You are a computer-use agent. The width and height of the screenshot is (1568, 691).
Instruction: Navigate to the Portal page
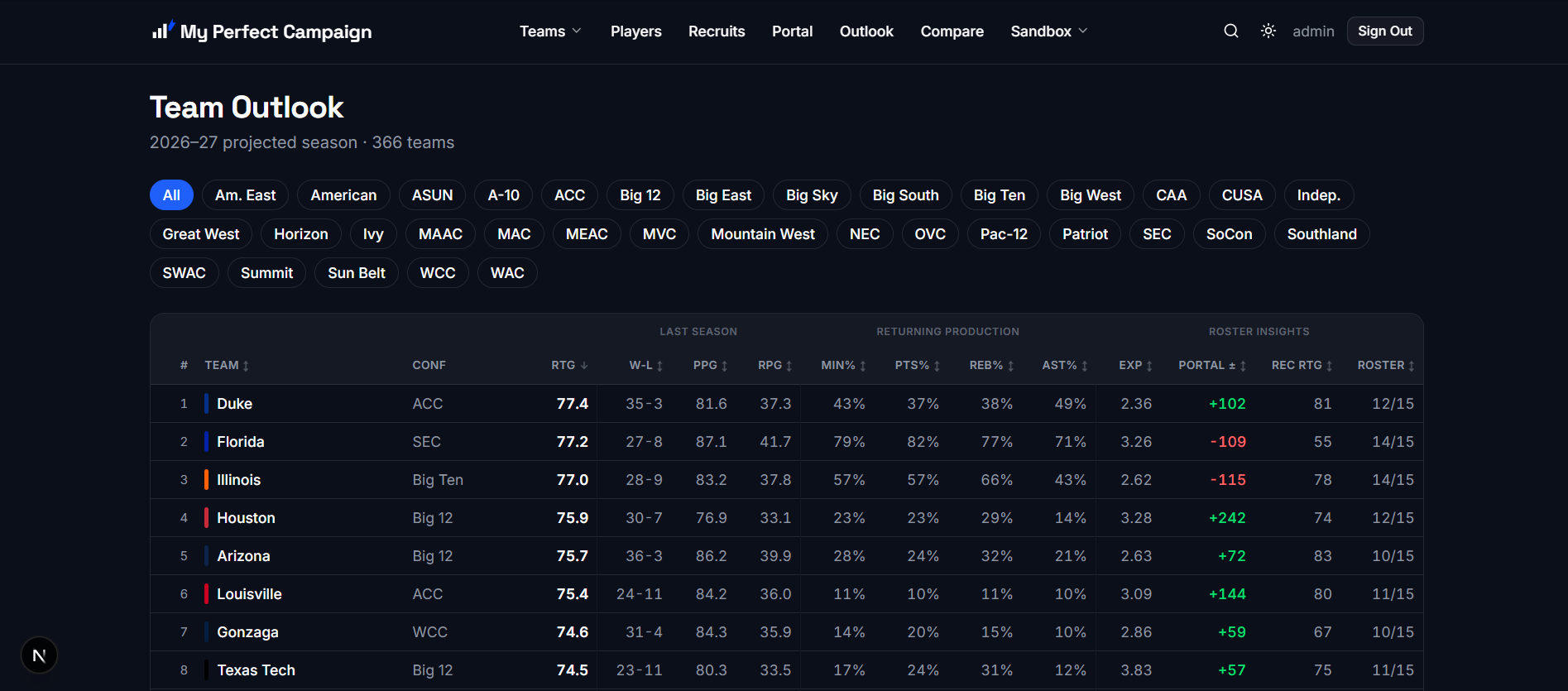click(792, 31)
